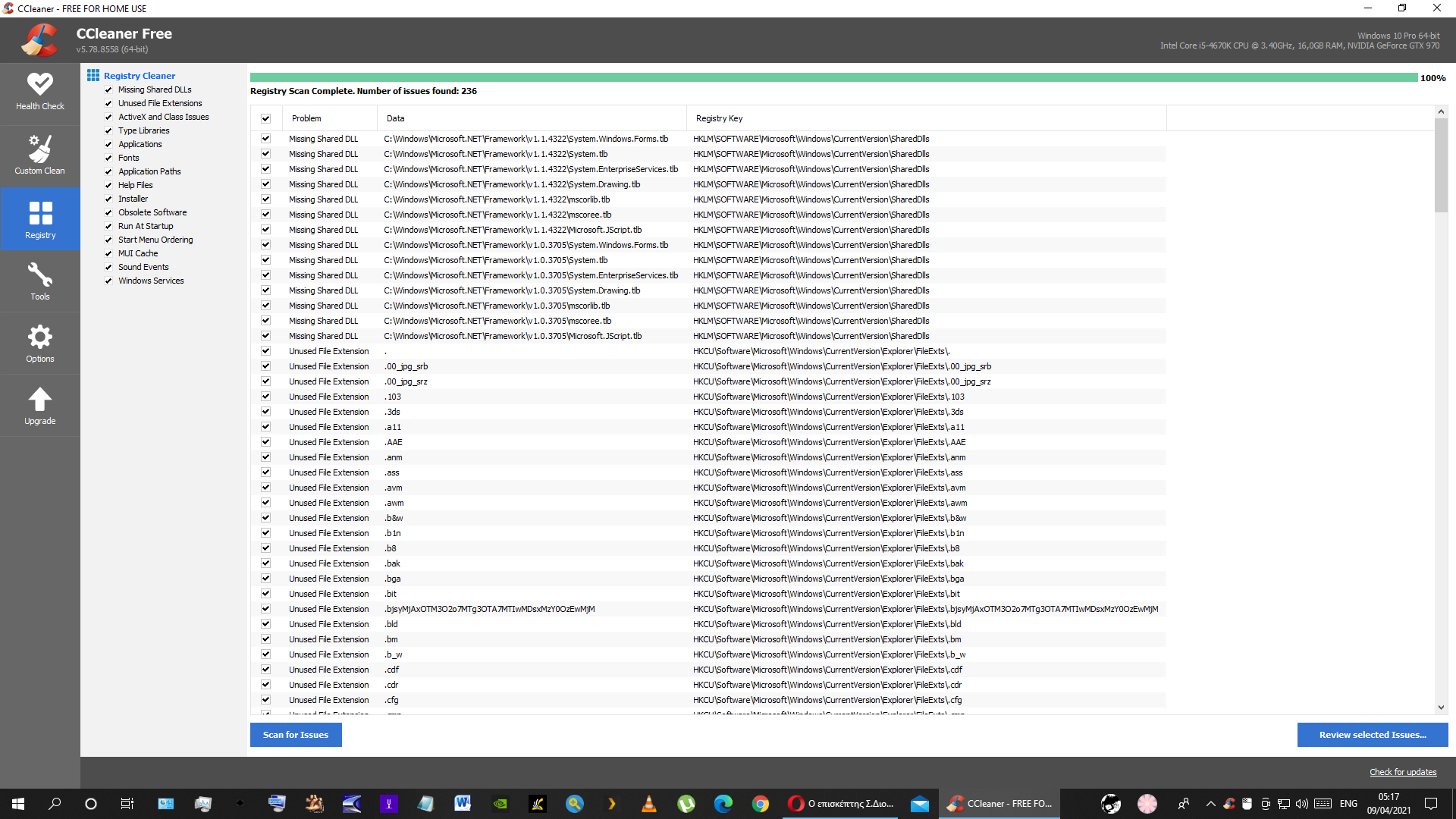Viewport: 1456px width, 819px height.
Task: Open the notification center icon
Action: (x=1431, y=804)
